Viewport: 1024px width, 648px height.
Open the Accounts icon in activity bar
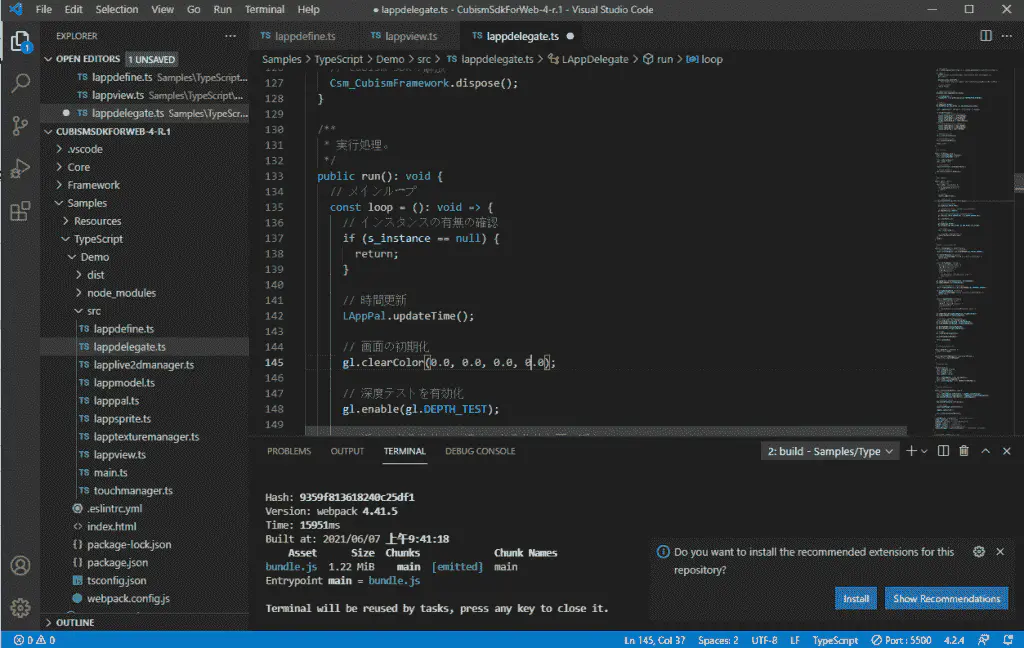20,565
